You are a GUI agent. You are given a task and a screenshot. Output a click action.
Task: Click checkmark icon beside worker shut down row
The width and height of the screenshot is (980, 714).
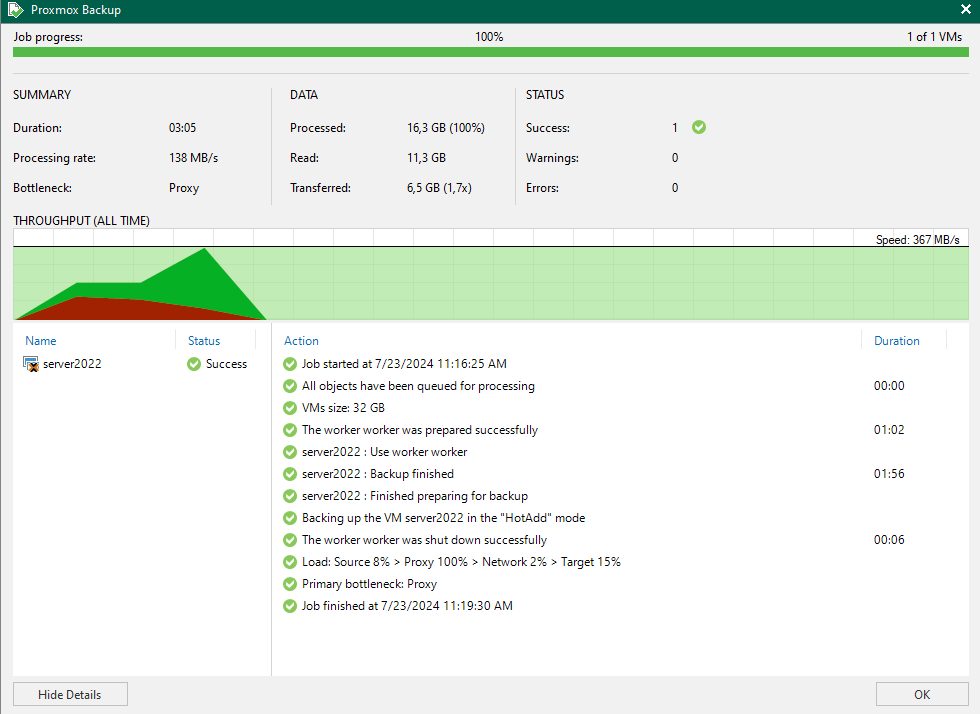click(289, 540)
